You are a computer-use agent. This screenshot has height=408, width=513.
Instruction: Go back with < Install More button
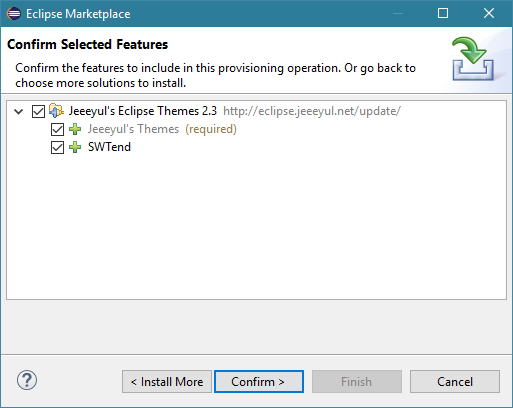coord(167,381)
